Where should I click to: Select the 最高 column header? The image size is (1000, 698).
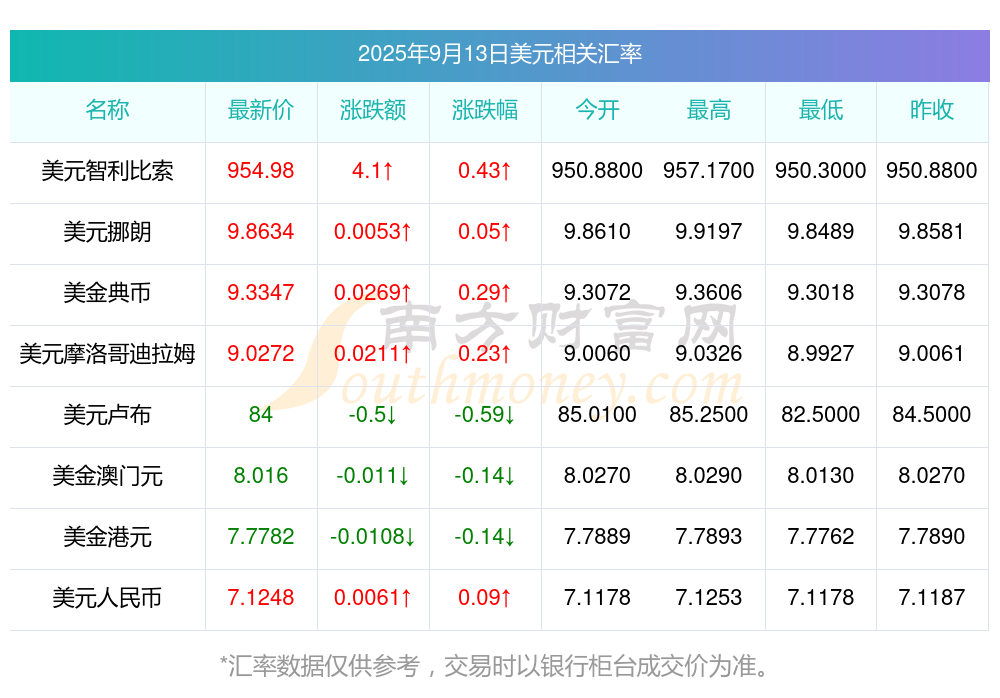[709, 110]
